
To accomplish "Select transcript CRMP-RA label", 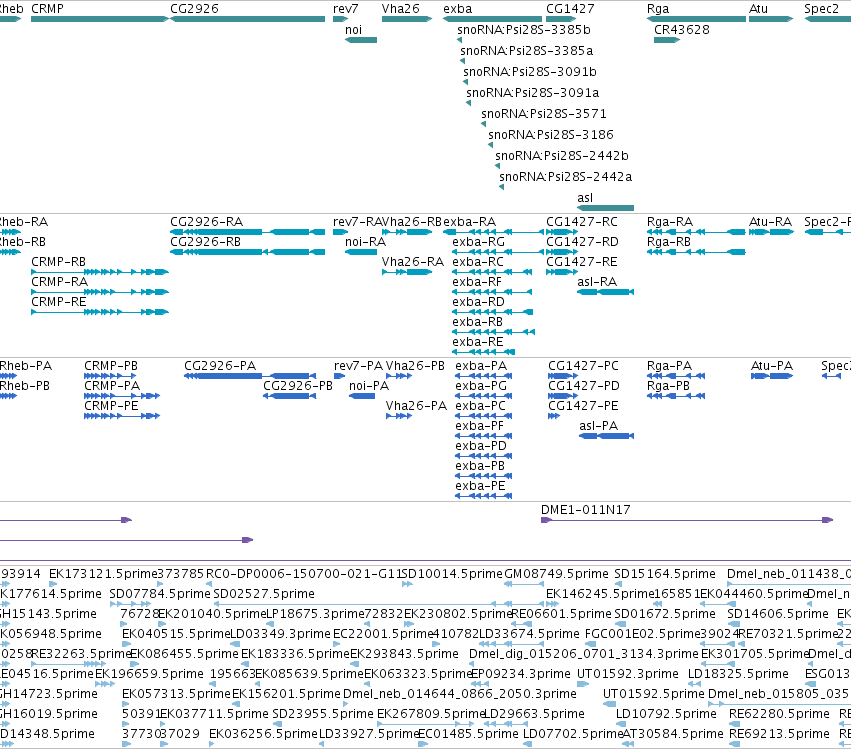I will pyautogui.click(x=59, y=282).
